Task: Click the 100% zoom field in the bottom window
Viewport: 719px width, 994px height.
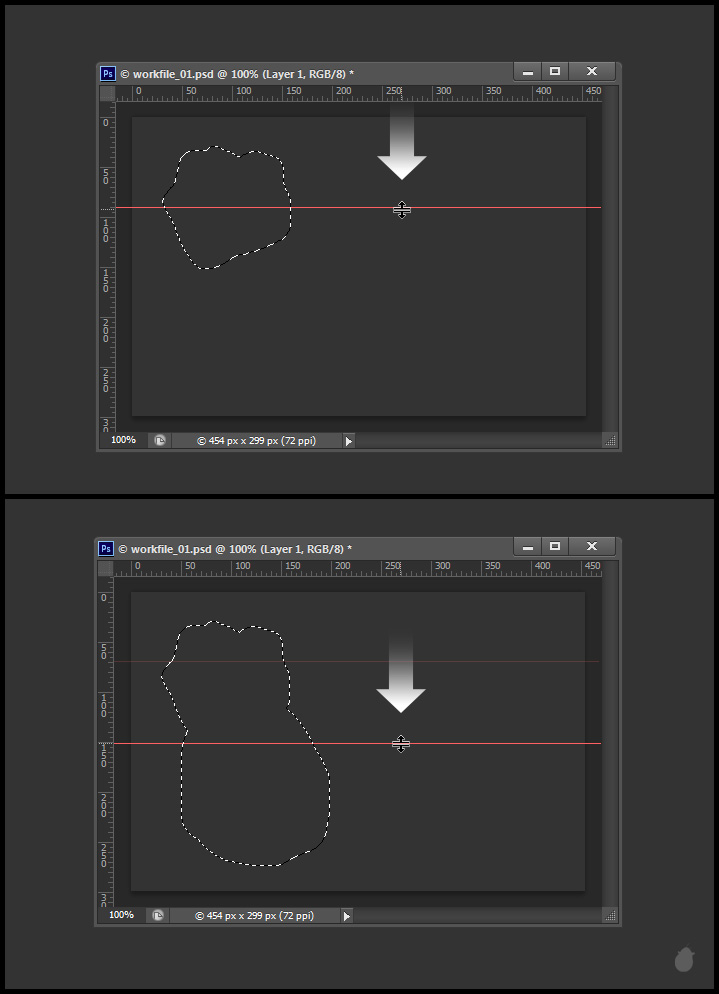Action: 122,915
